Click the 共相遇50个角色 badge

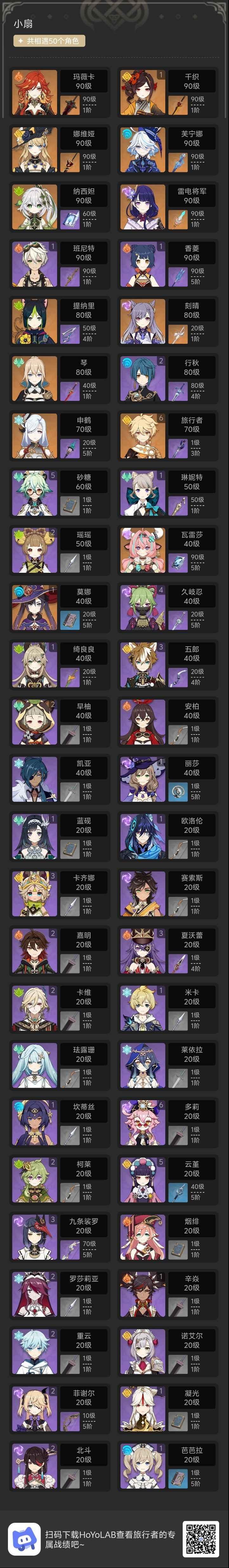coord(49,41)
